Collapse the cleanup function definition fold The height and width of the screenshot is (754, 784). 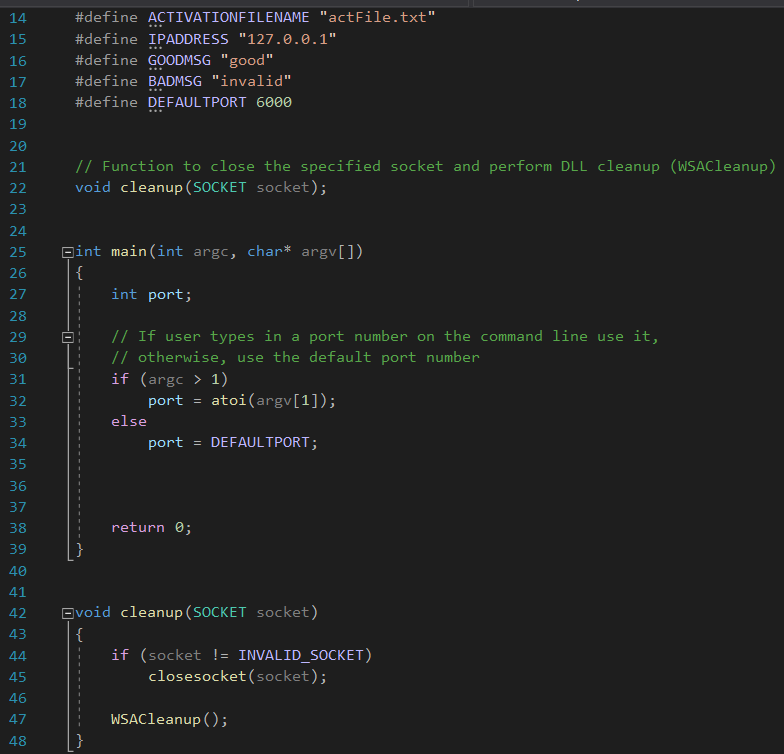pos(68,614)
